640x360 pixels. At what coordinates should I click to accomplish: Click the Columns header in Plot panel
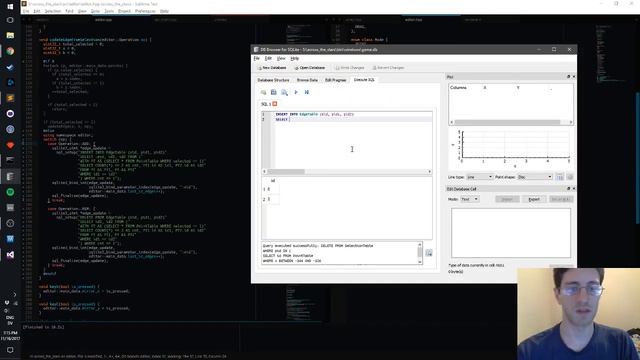pyautogui.click(x=458, y=88)
